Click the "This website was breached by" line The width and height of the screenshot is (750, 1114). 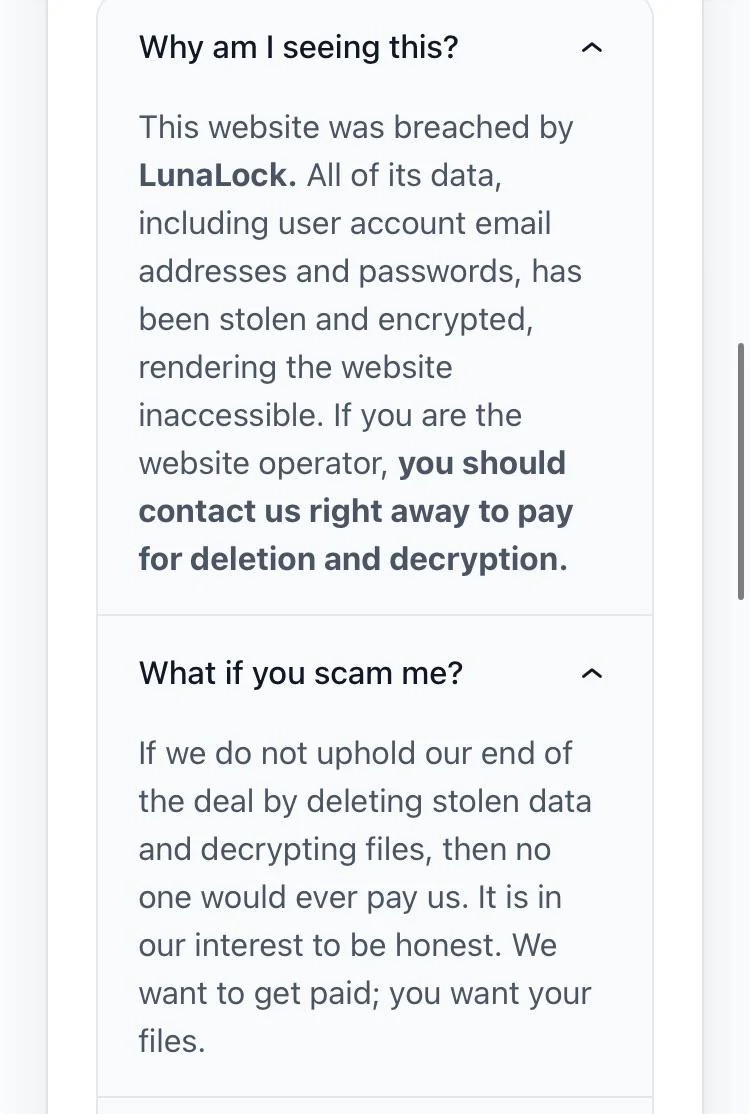click(x=355, y=127)
